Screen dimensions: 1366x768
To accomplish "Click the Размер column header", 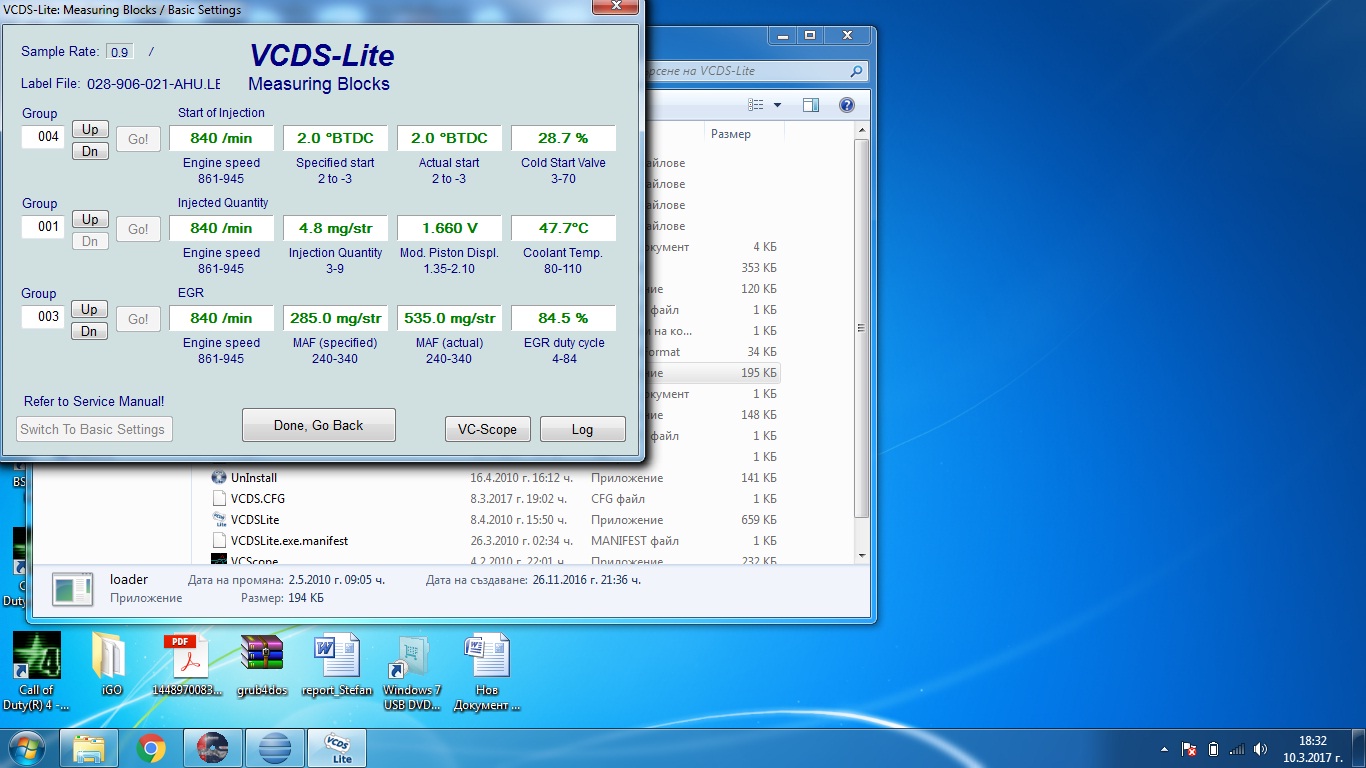I will 730,134.
